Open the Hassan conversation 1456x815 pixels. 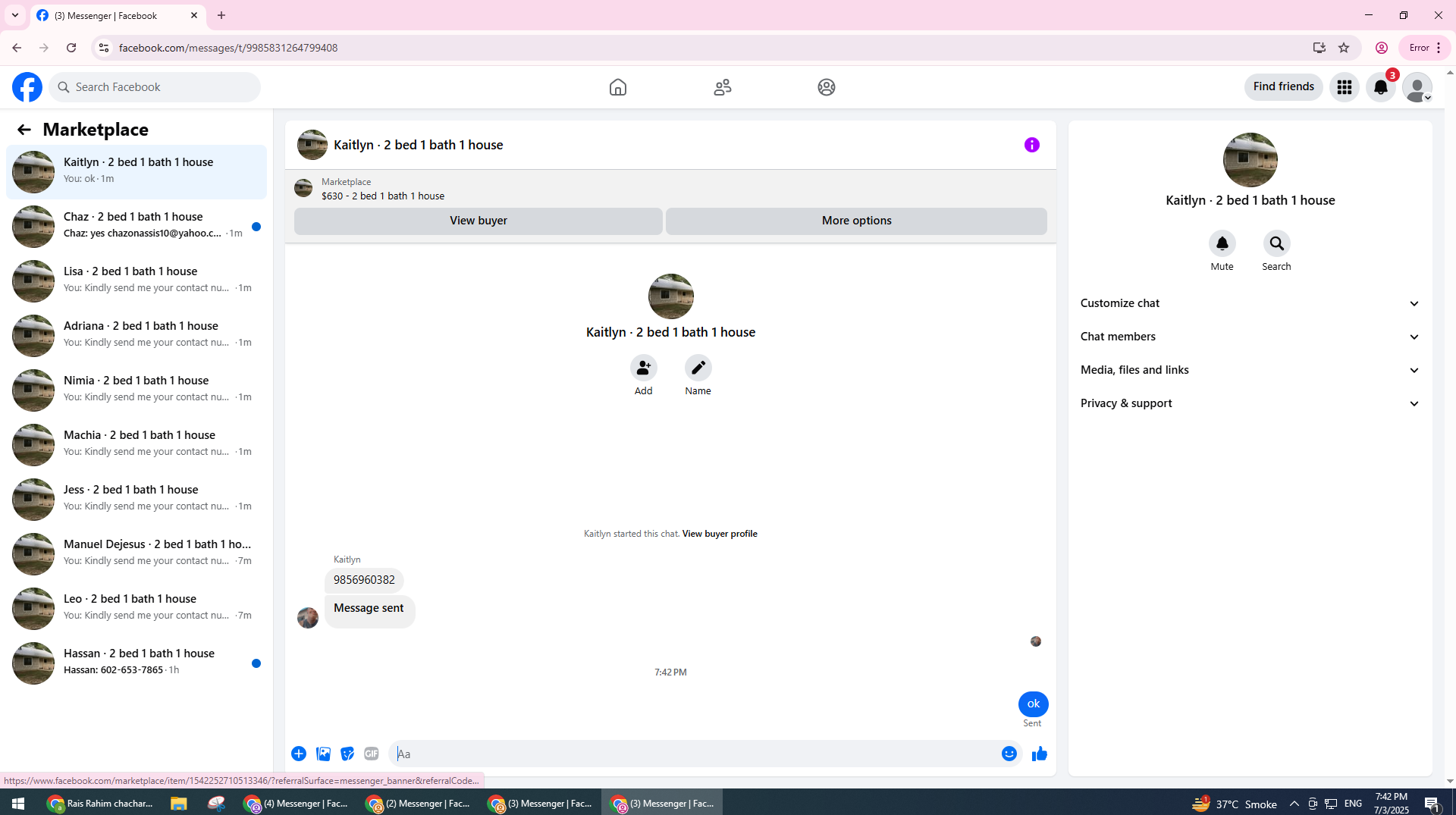point(136,663)
